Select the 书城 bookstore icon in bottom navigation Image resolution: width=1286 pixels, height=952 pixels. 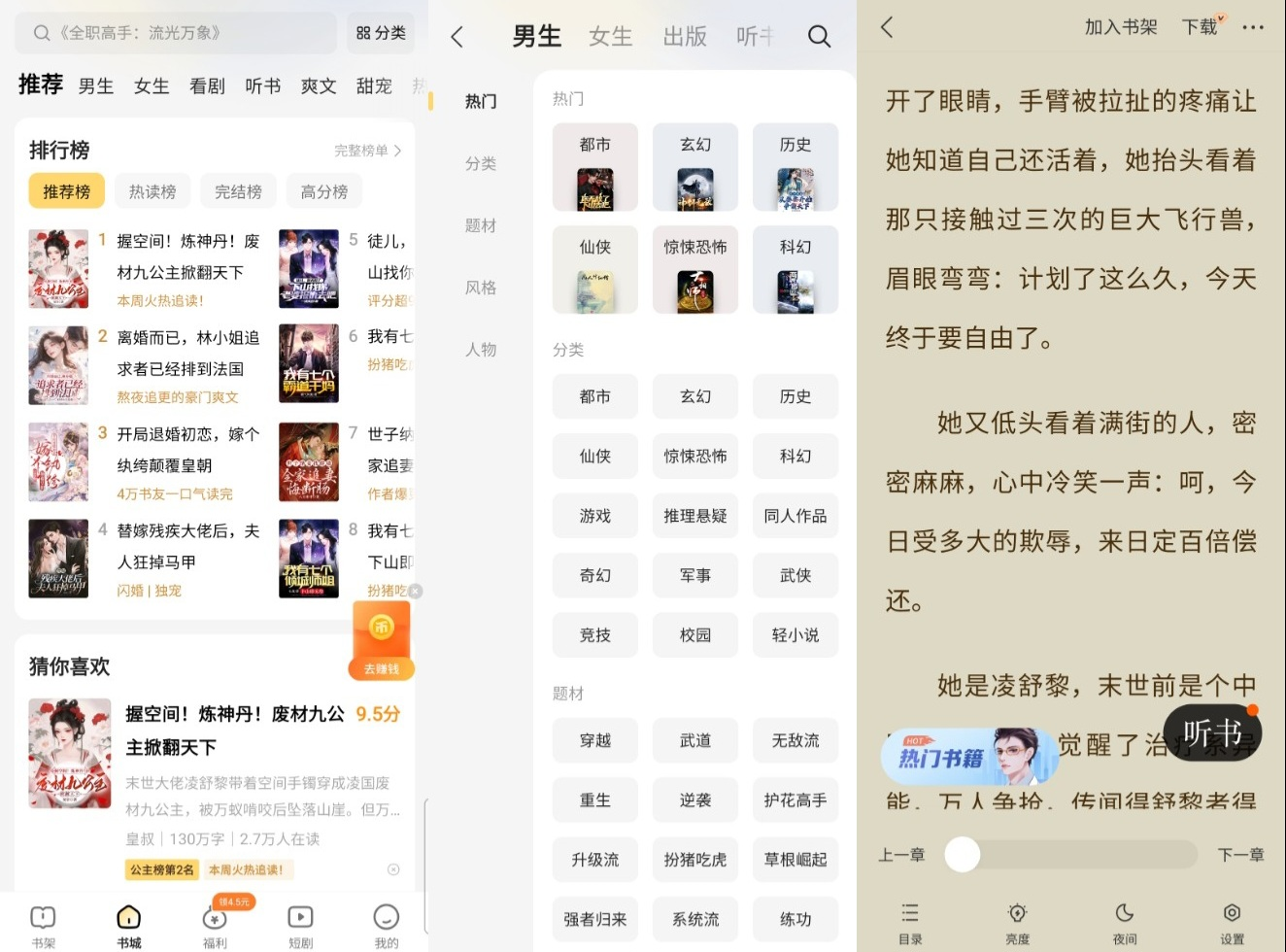point(128,926)
